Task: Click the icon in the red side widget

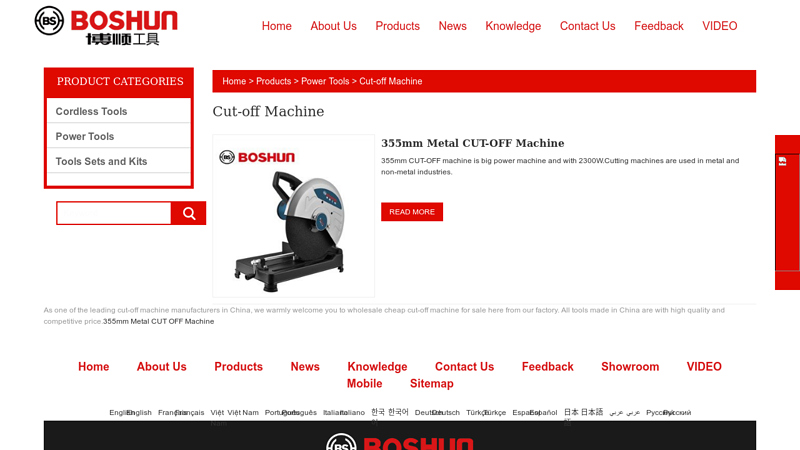Action: pyautogui.click(x=782, y=162)
